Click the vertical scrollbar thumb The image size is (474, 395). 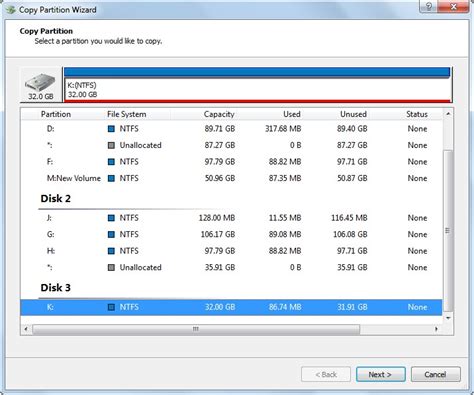tap(448, 230)
